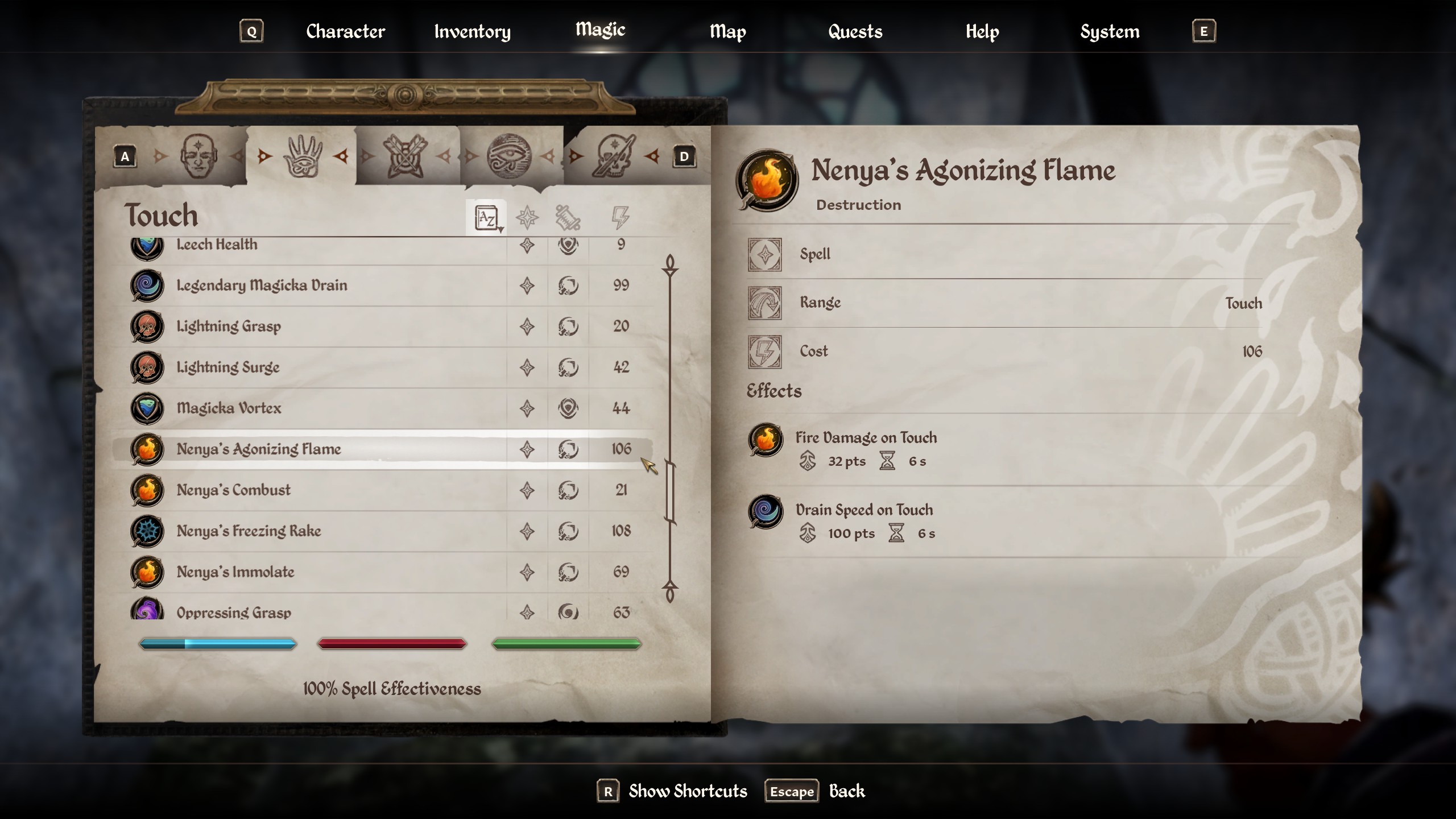Sort spells by magicka cost lightning icon

620,217
